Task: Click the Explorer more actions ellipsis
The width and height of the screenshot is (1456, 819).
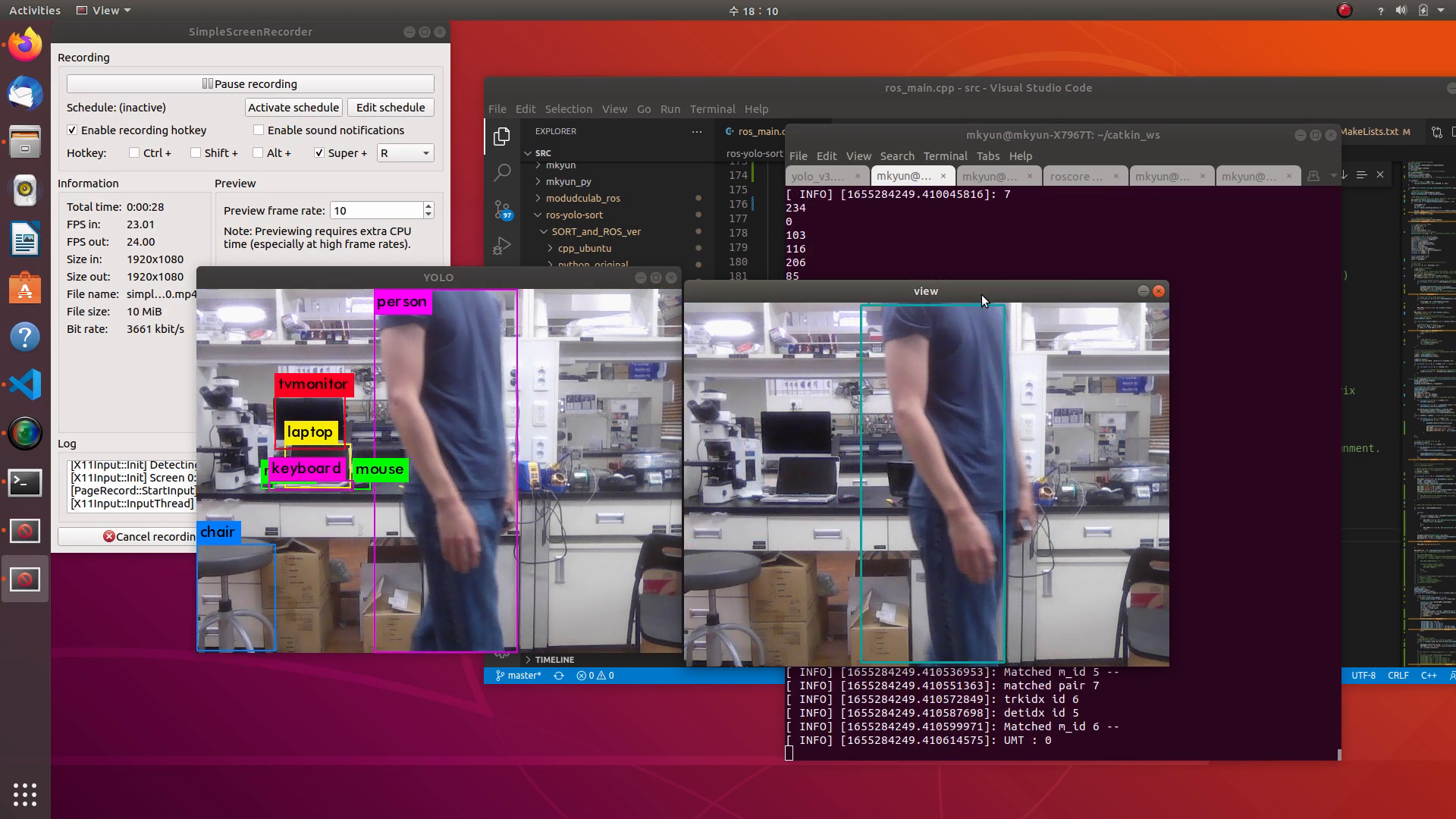Action: click(696, 131)
